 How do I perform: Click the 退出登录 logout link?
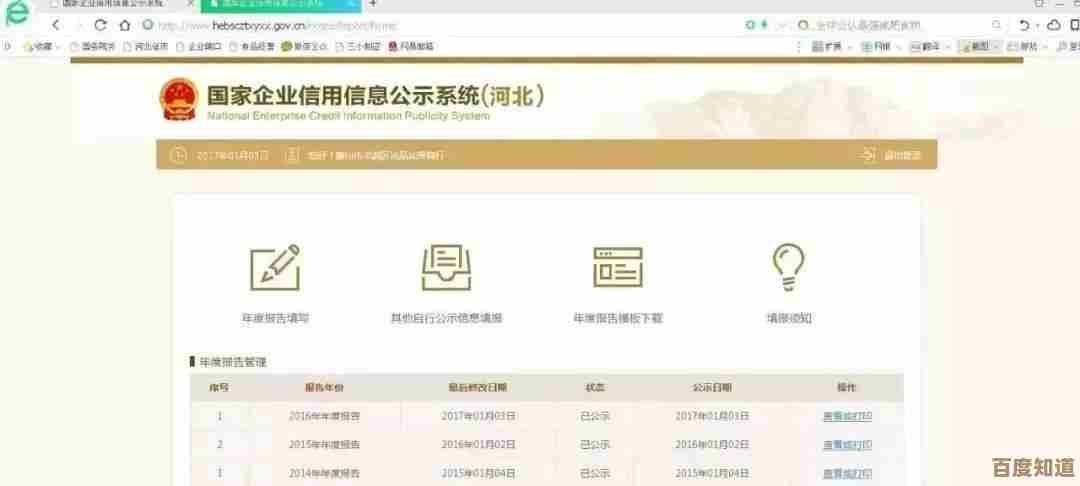(902, 156)
